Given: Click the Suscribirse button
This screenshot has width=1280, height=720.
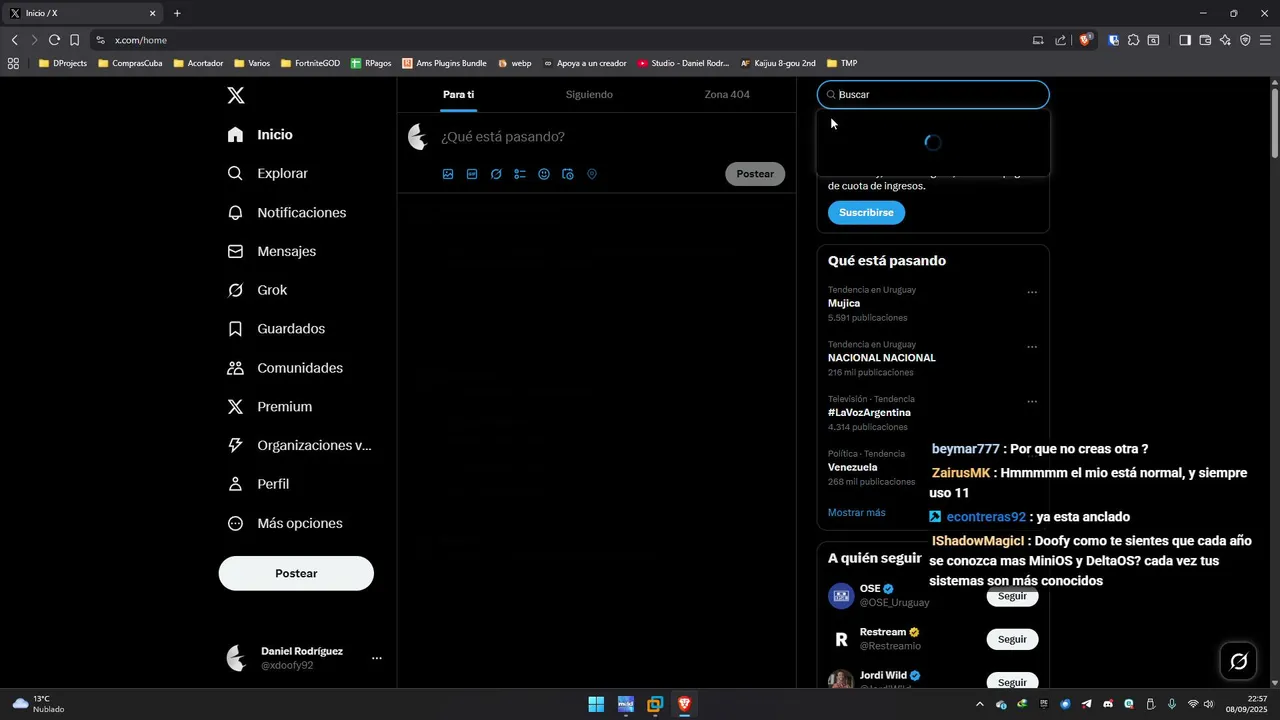Looking at the screenshot, I should [866, 212].
